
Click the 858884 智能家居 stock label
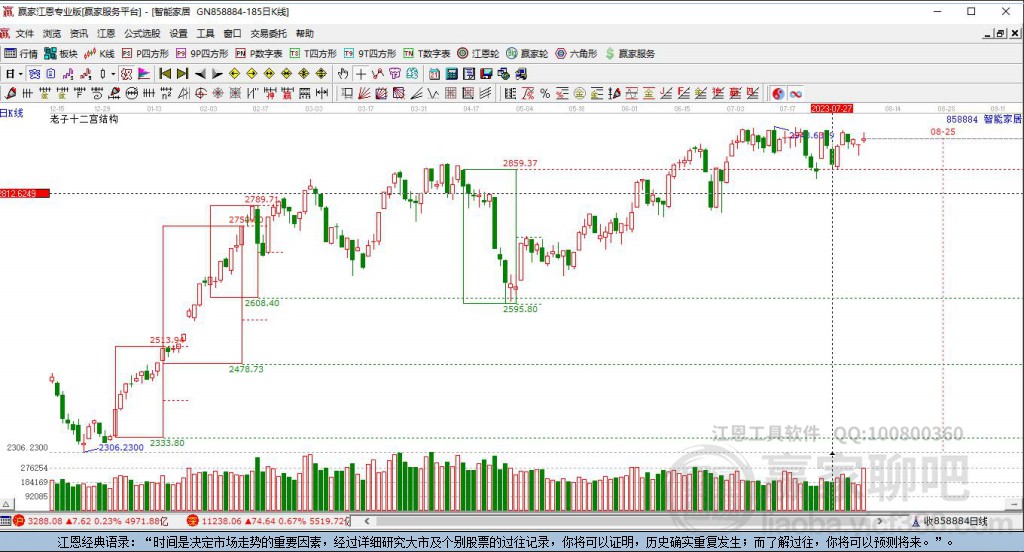point(984,119)
